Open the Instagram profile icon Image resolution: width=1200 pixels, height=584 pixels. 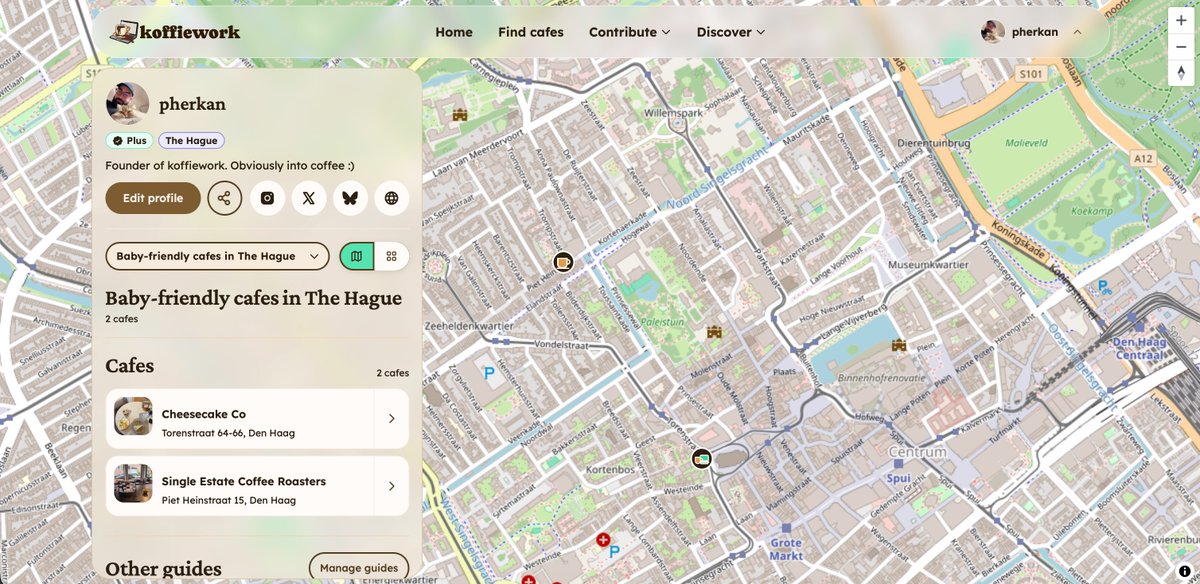coord(267,198)
